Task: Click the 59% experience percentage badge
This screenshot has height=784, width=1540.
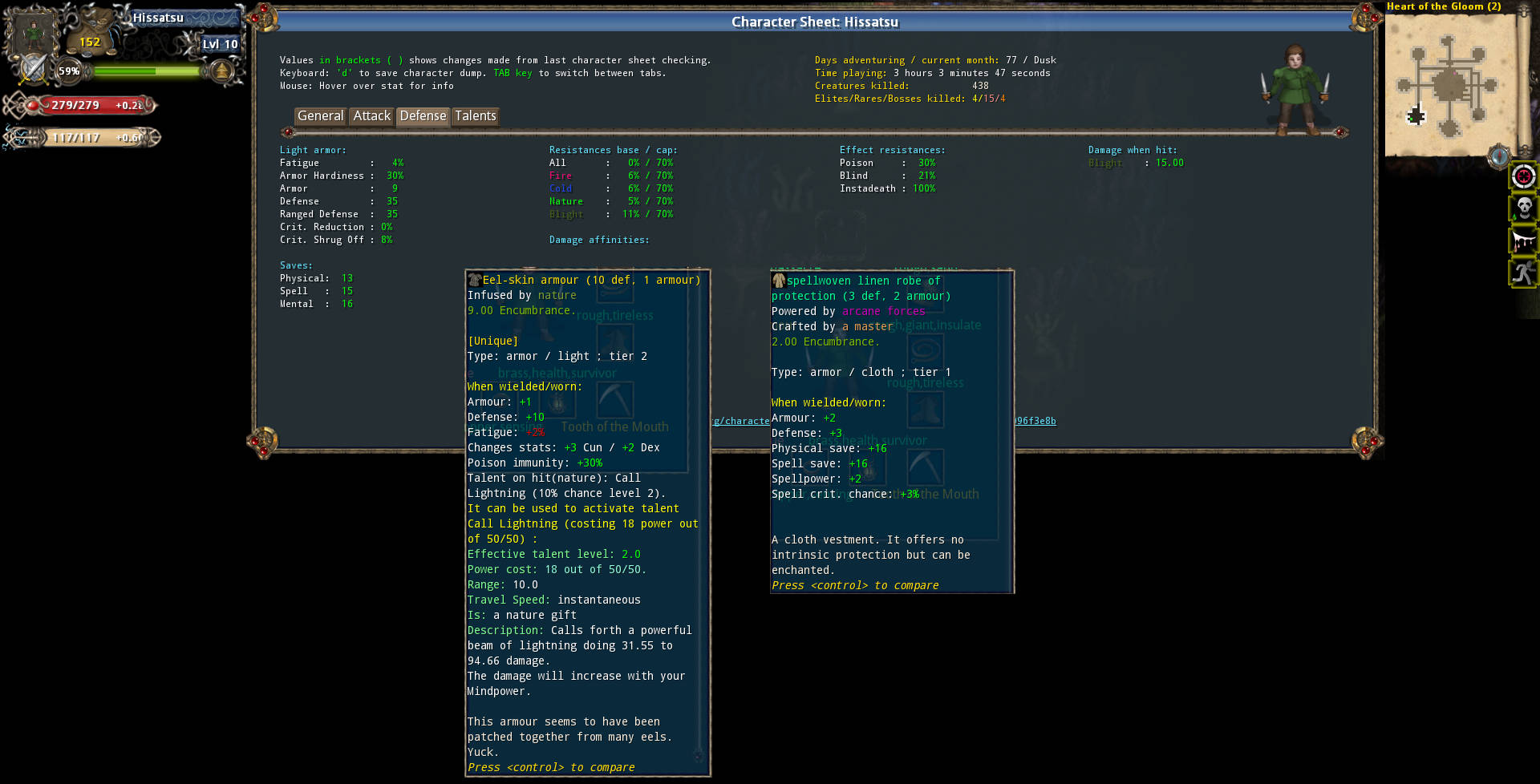Action: tap(69, 71)
